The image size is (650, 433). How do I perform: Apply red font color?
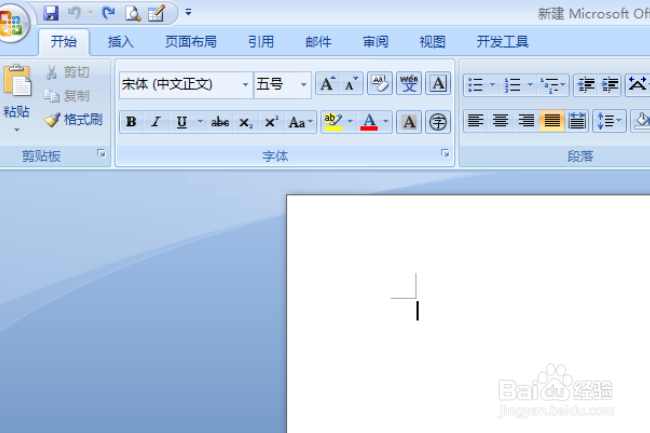tap(369, 122)
